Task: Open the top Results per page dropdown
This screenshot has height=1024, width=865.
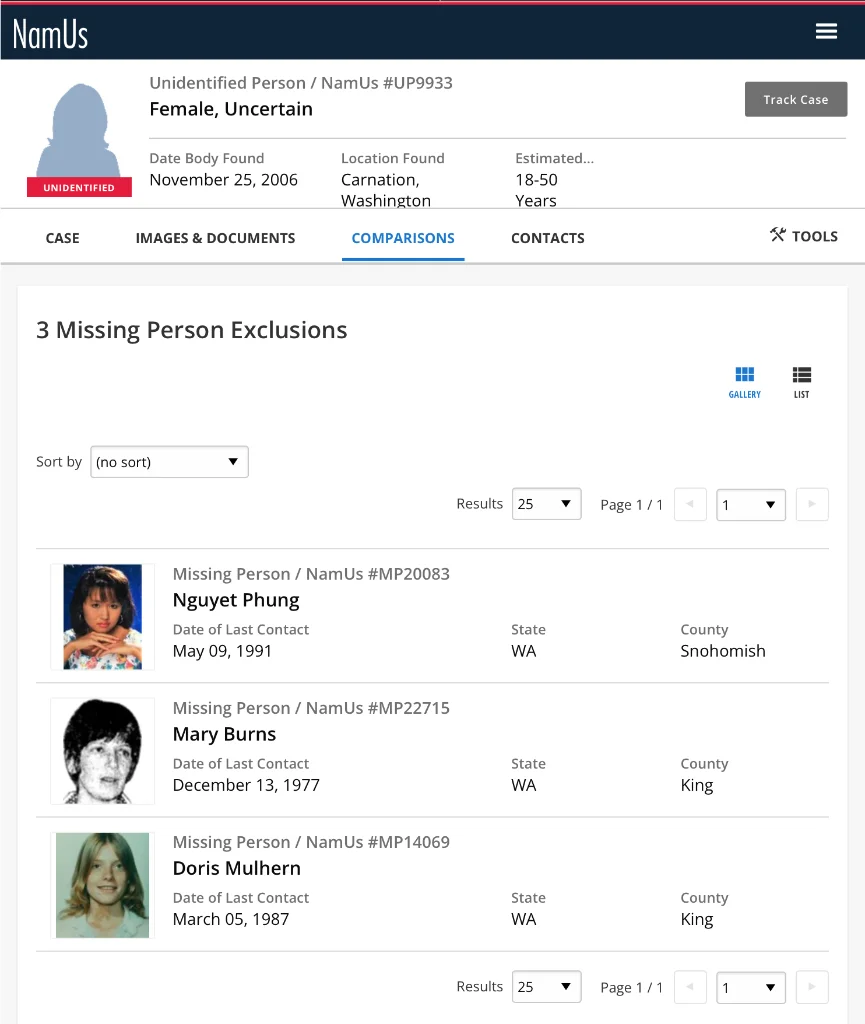Action: click(x=546, y=504)
